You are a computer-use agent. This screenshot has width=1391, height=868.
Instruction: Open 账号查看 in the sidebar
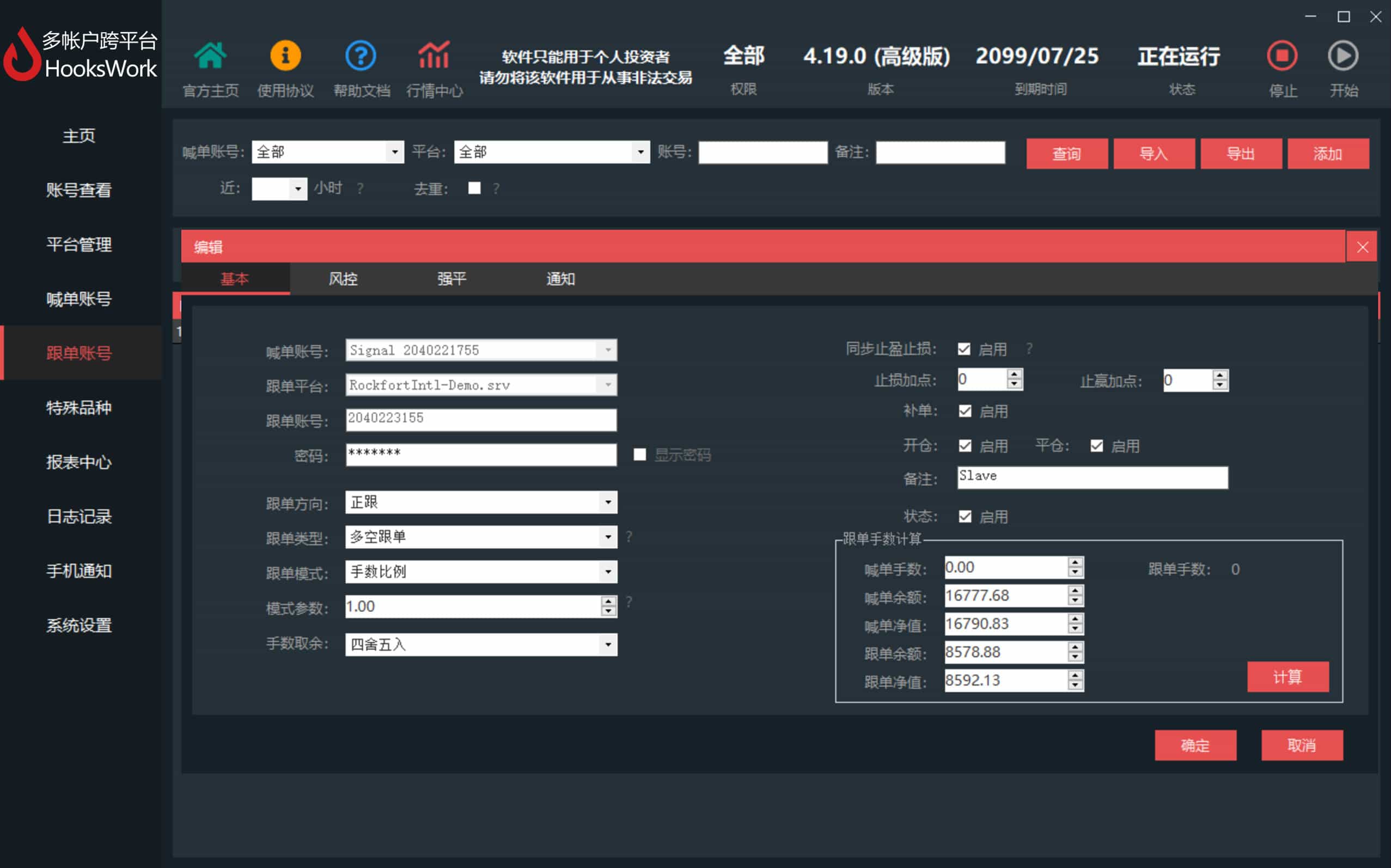tap(80, 190)
